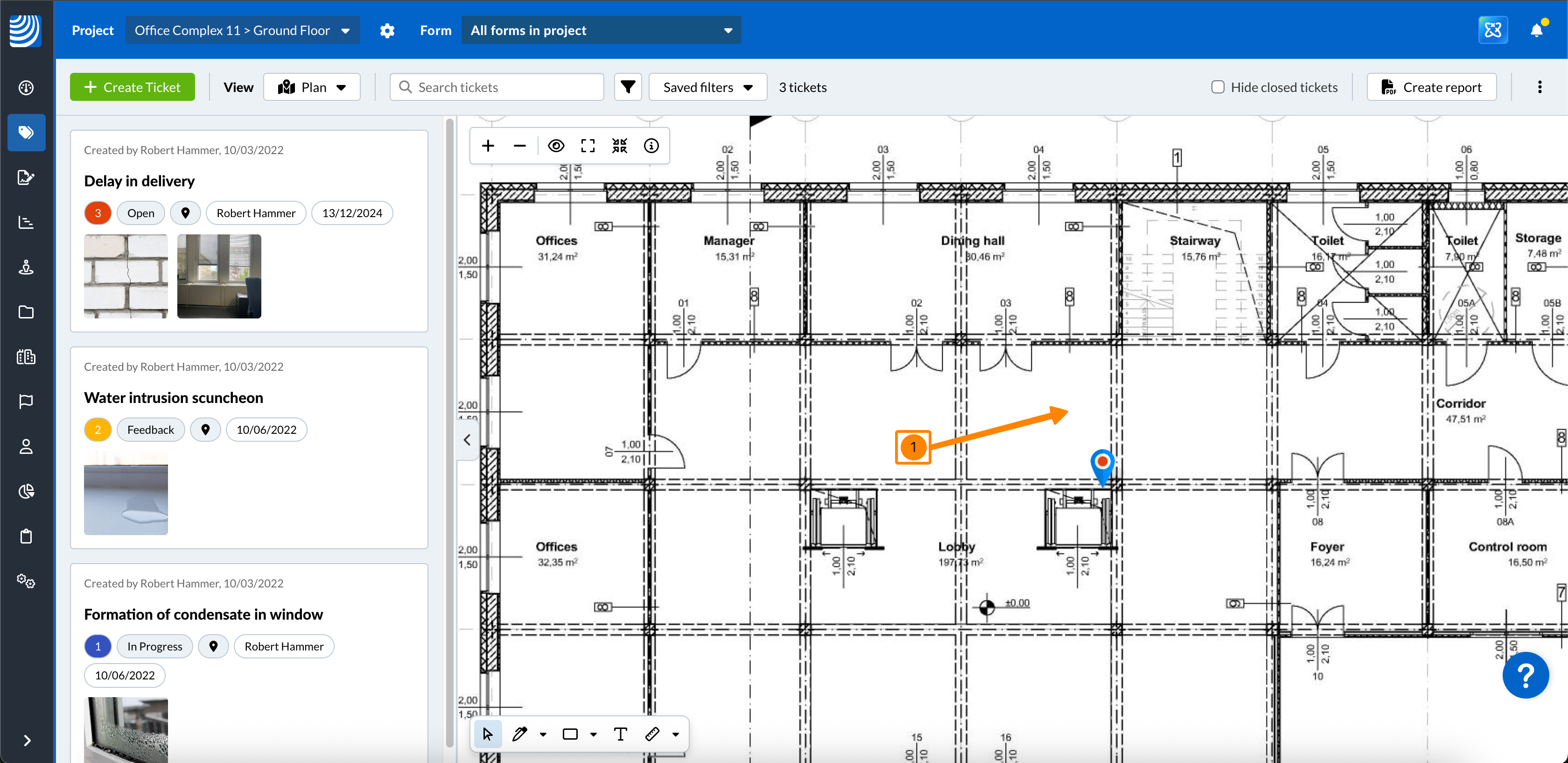Click the fullscreen plan view icon
Screen dimensions: 1568x763
coord(588,146)
